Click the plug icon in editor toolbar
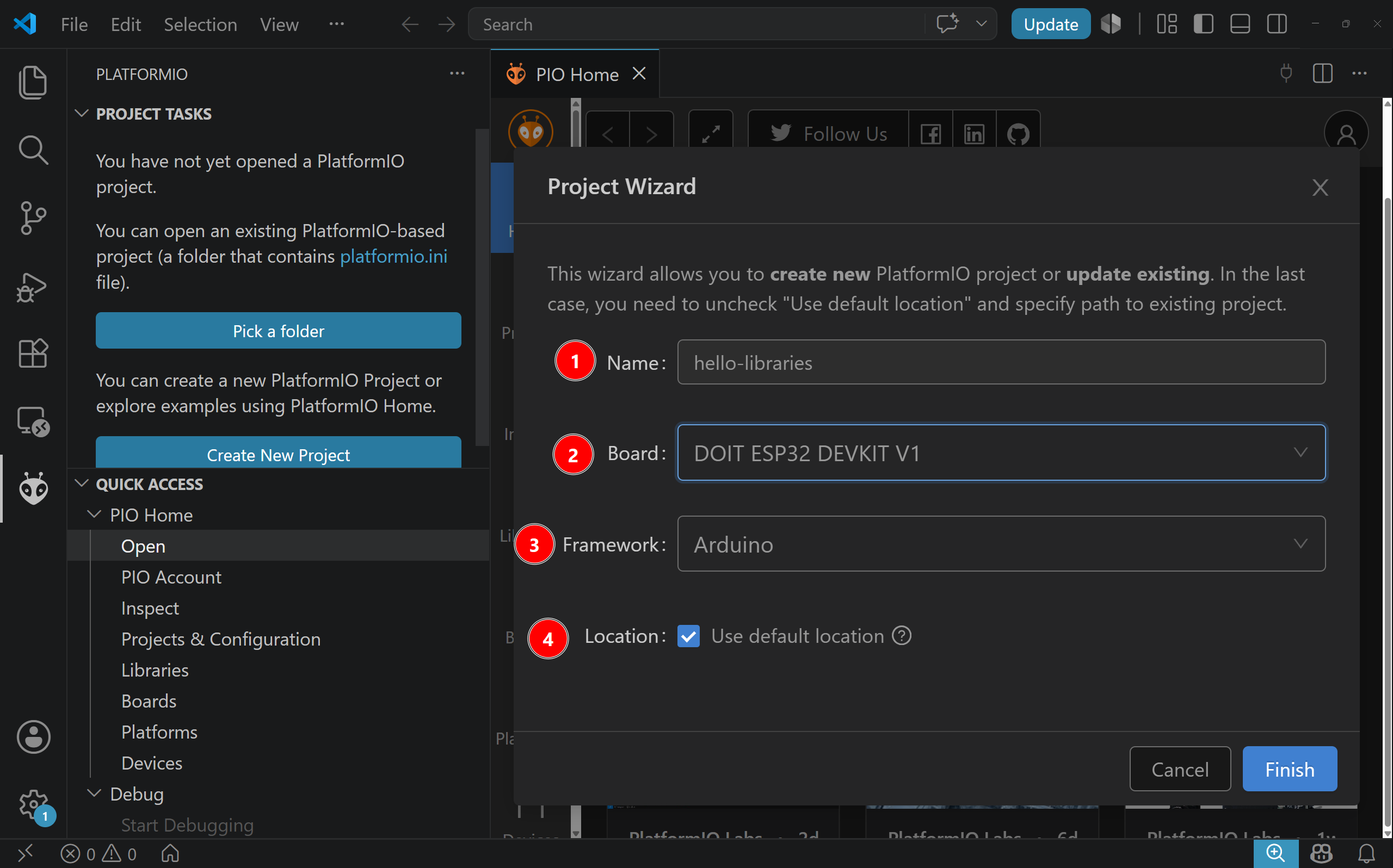Screen dimensions: 1393x868 [1286, 73]
